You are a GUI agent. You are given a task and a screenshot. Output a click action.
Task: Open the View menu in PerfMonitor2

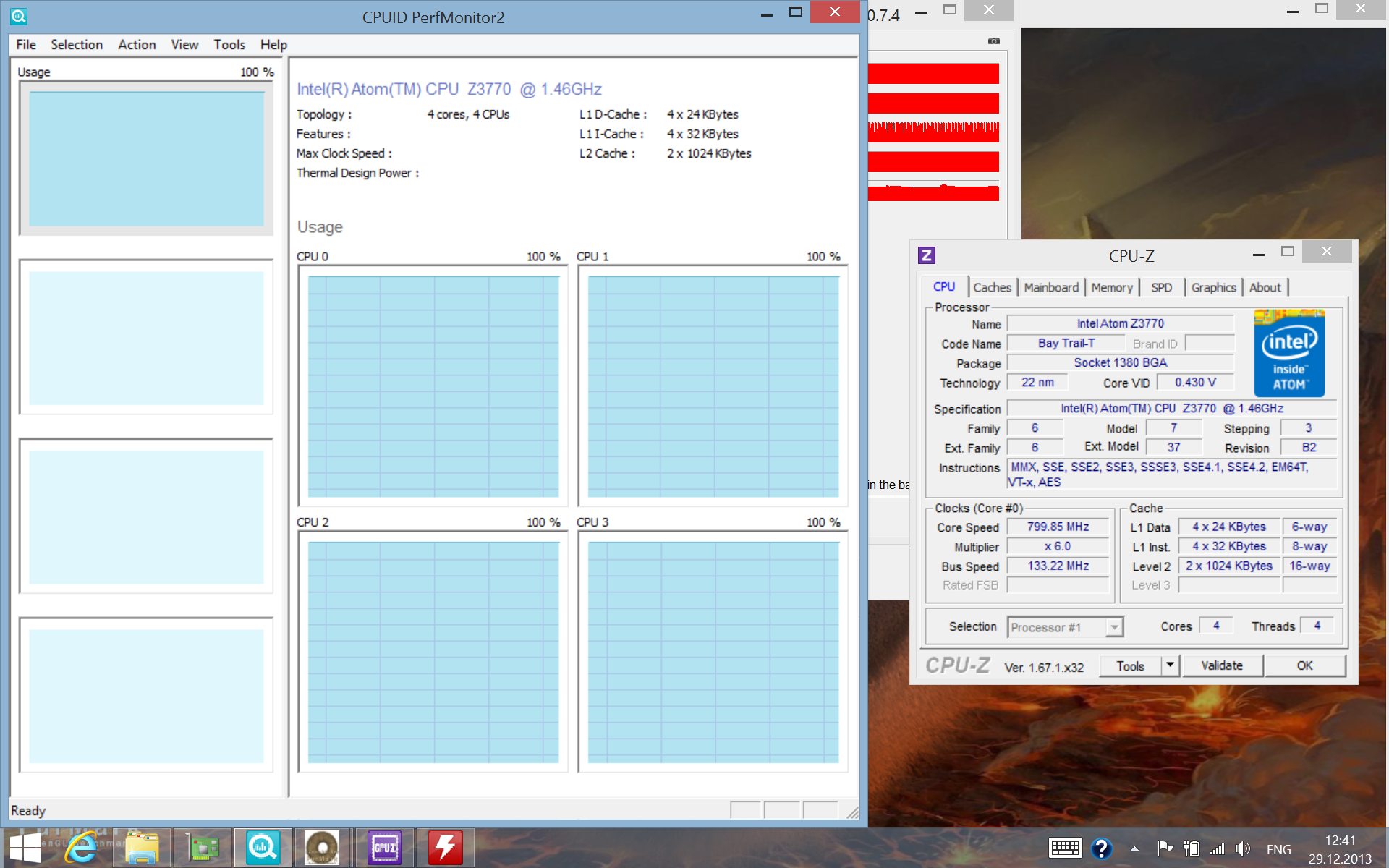(x=184, y=45)
